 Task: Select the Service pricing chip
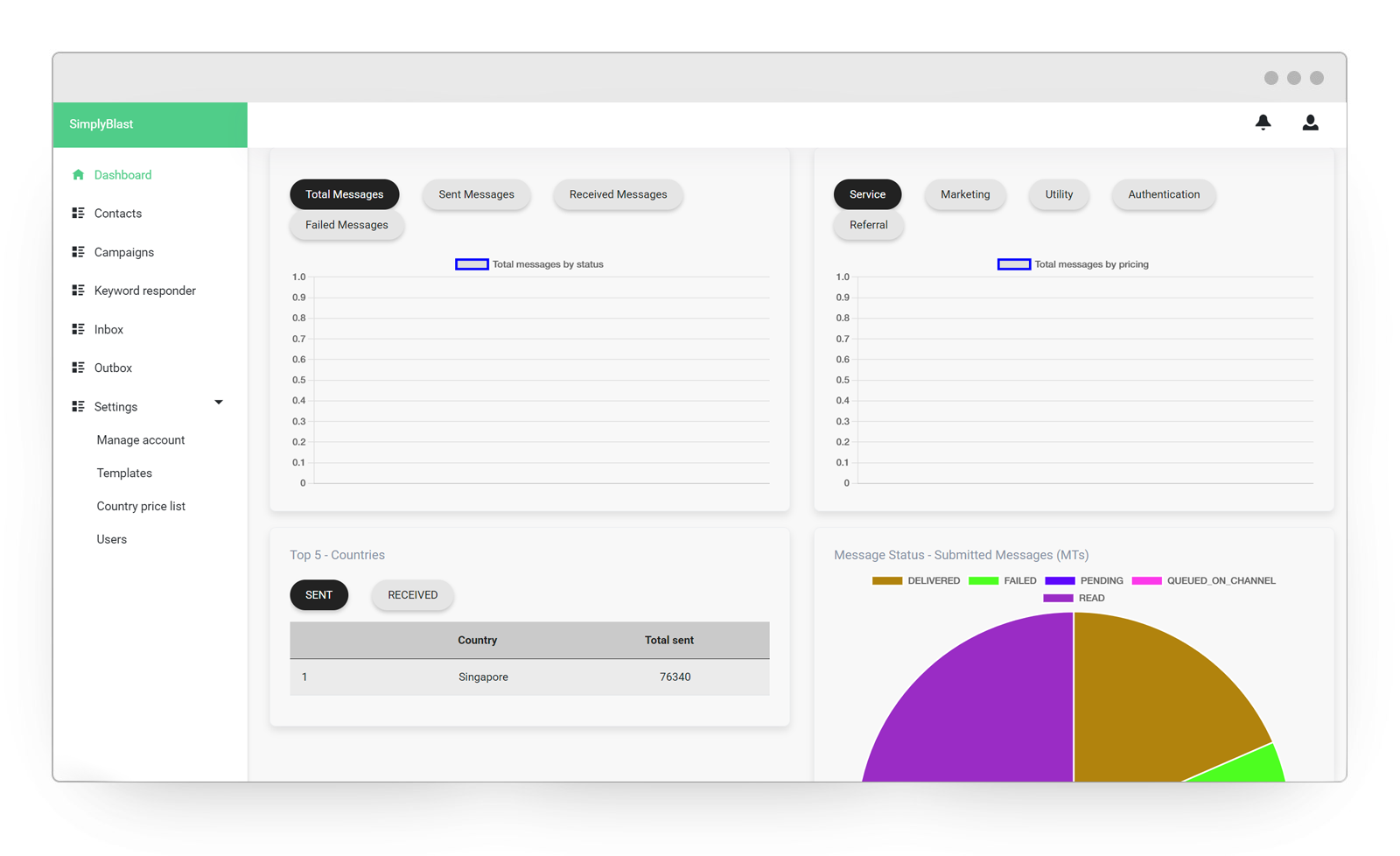click(867, 194)
